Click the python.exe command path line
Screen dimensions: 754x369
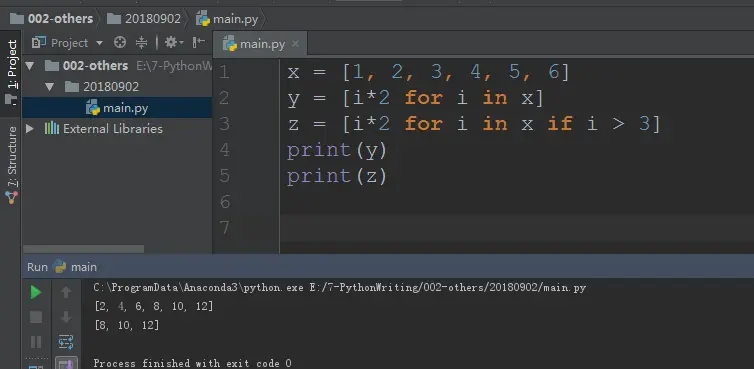pyautogui.click(x=339, y=288)
